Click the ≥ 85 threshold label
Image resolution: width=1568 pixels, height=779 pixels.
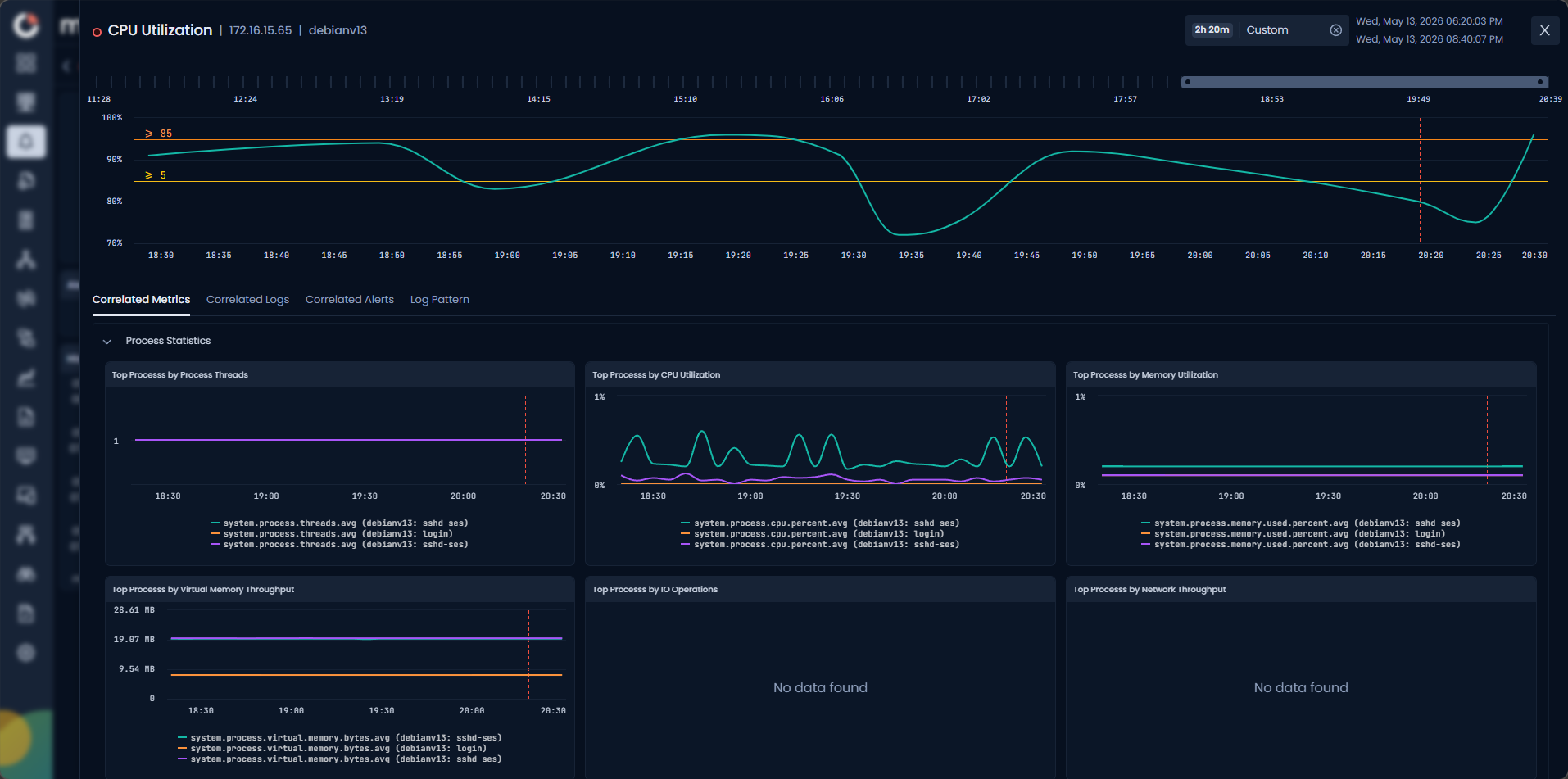159,134
